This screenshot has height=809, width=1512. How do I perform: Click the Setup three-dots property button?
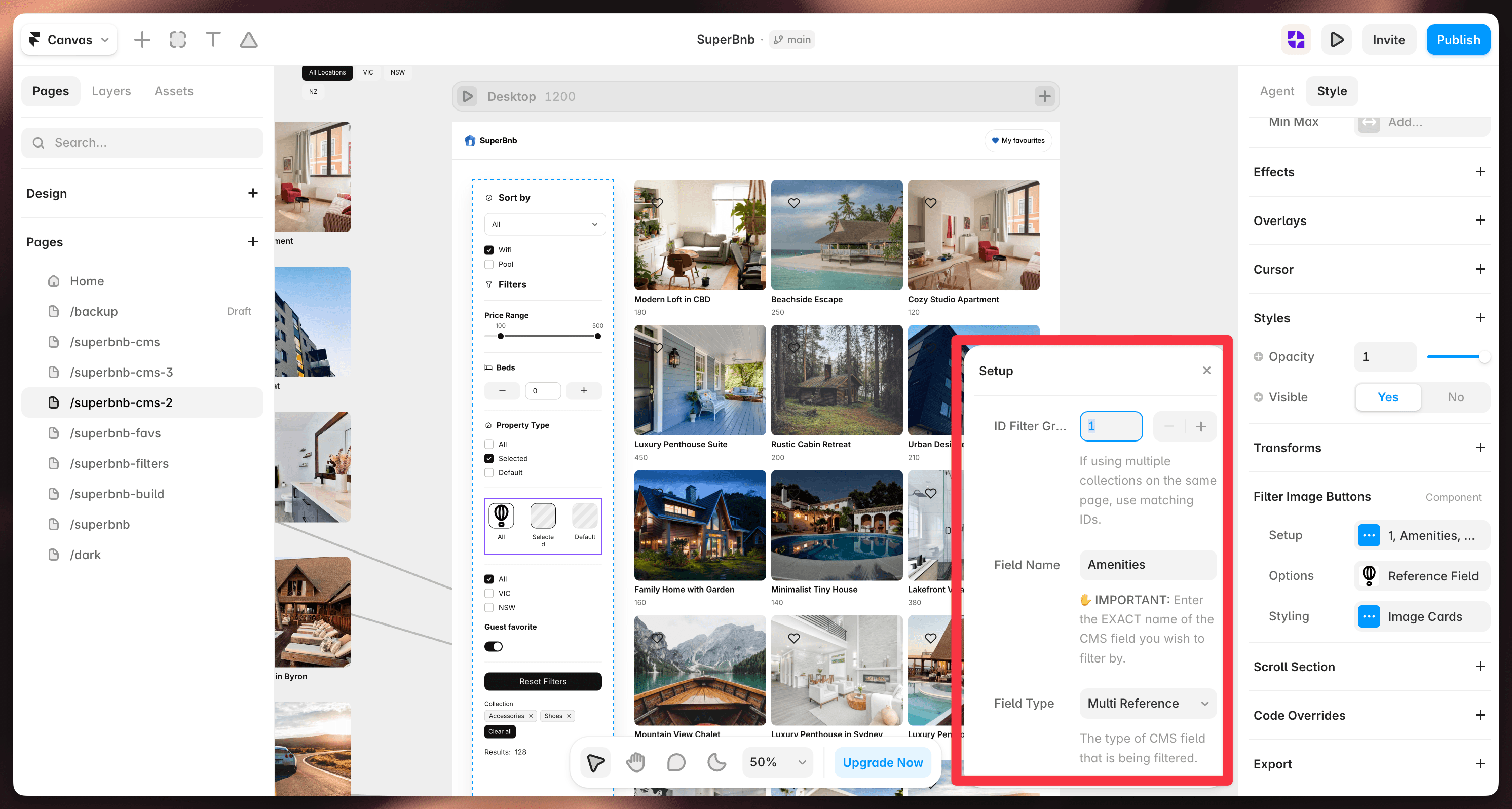(x=1369, y=535)
